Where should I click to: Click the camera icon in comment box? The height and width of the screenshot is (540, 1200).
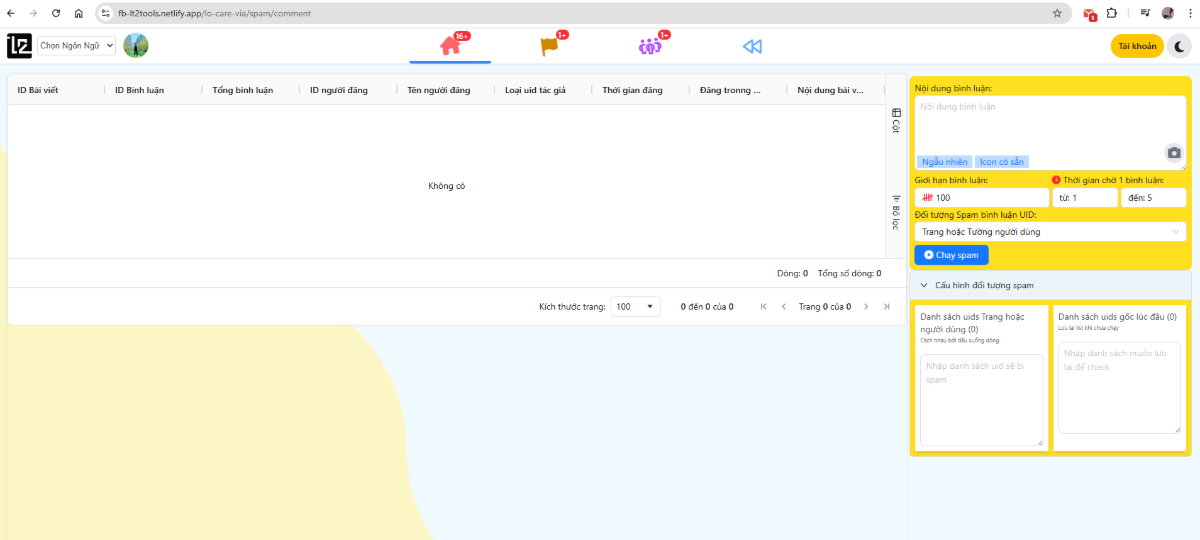1174,153
